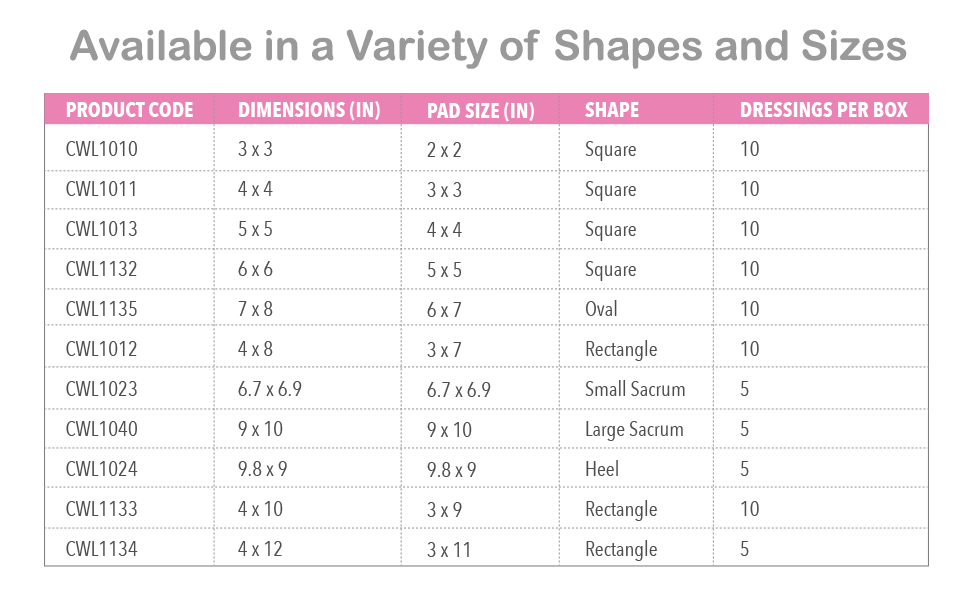The height and width of the screenshot is (600, 970).
Task: Click the Oval shape cell
Action: (601, 310)
